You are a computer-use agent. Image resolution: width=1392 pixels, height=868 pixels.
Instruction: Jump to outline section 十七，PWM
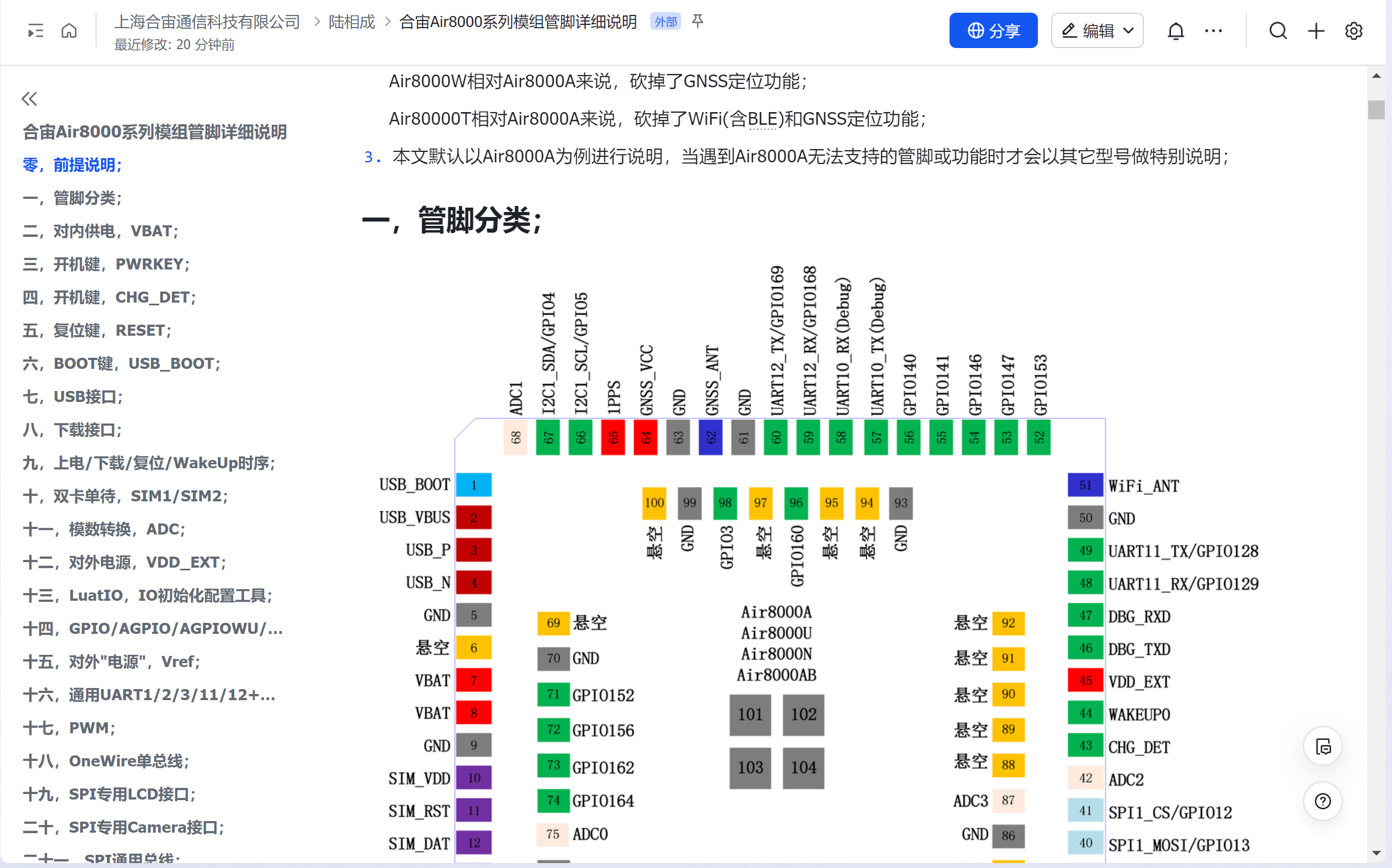tap(69, 728)
